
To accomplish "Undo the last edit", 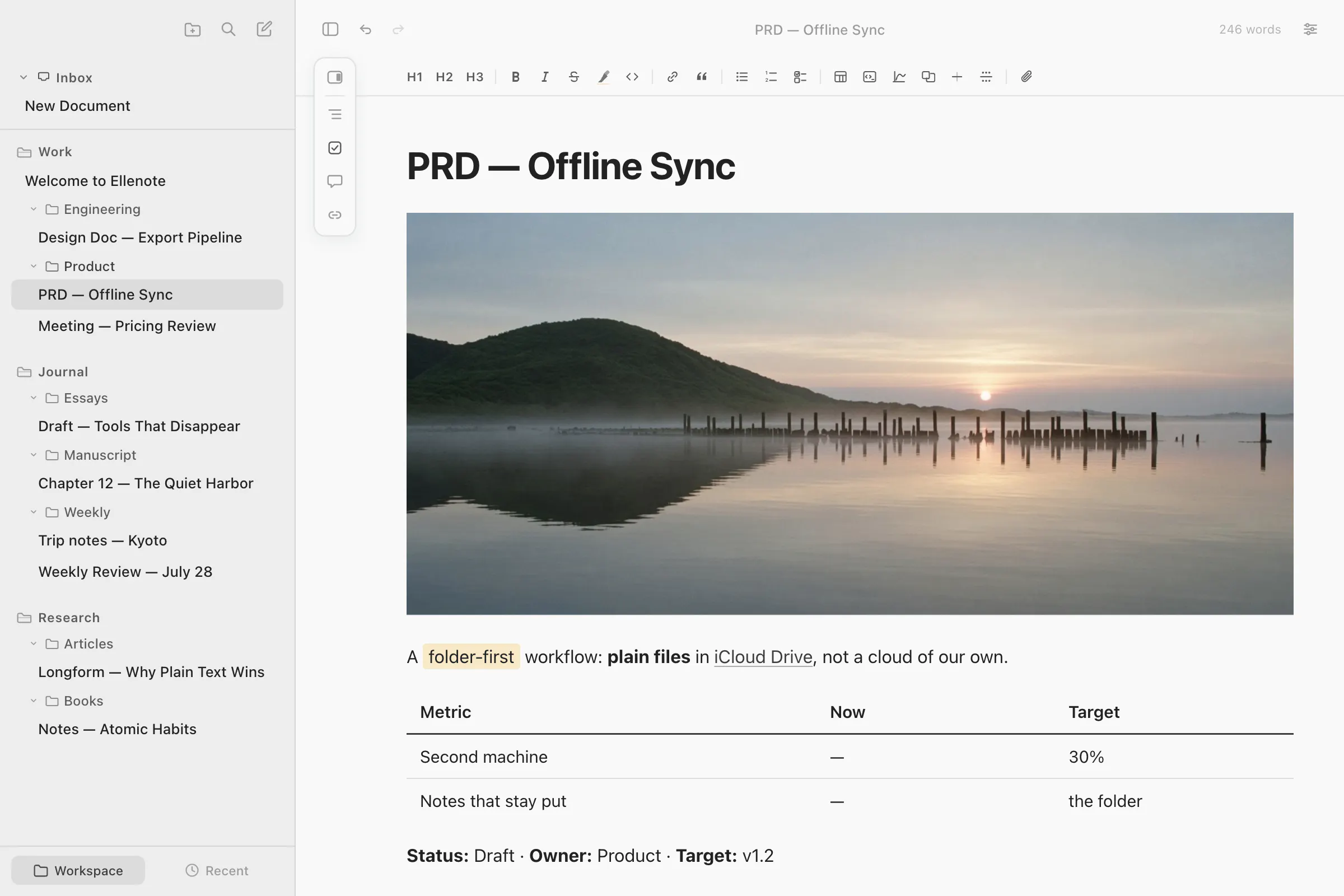I will coord(366,29).
